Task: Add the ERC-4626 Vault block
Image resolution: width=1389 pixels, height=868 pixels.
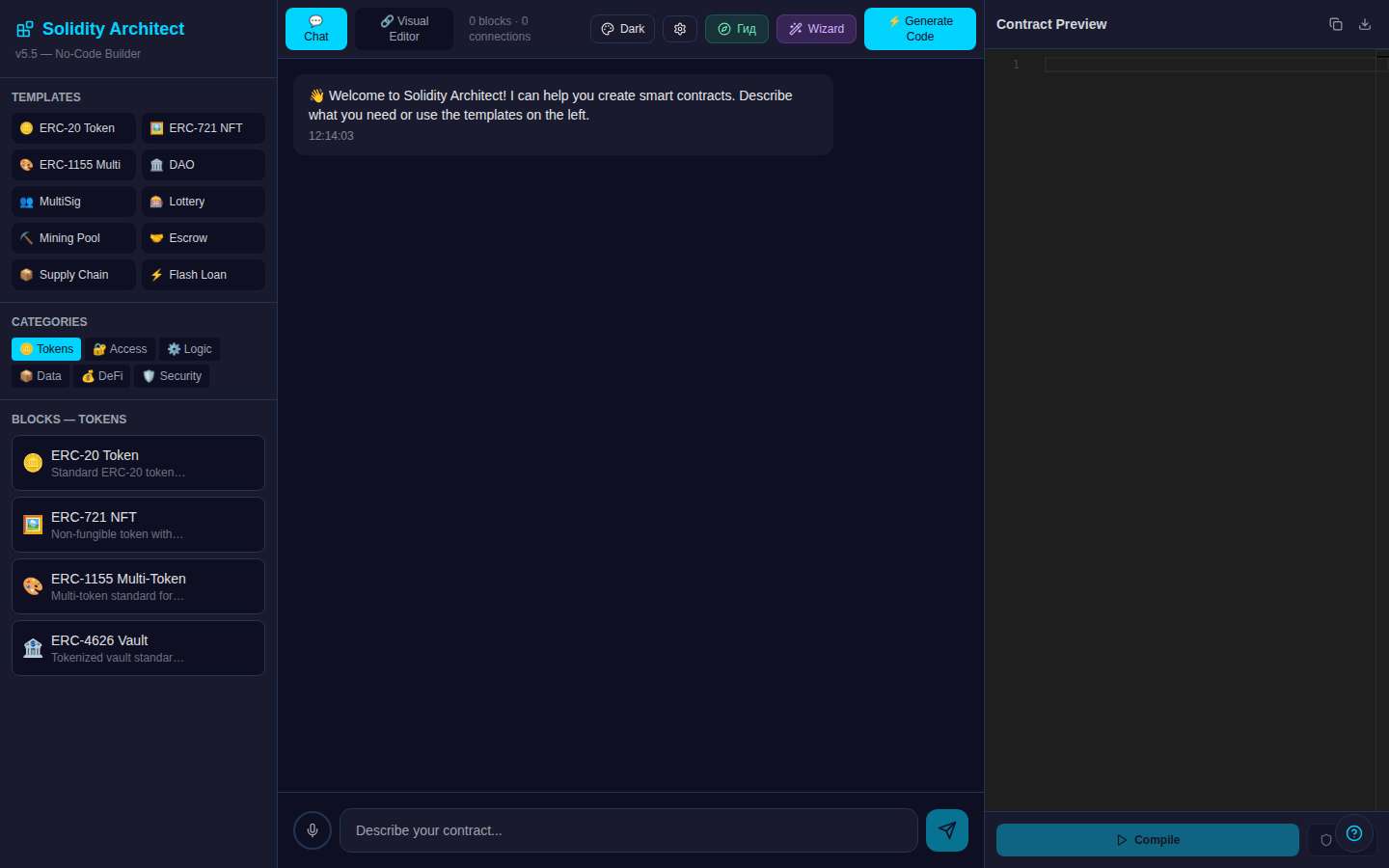Action: 138,648
